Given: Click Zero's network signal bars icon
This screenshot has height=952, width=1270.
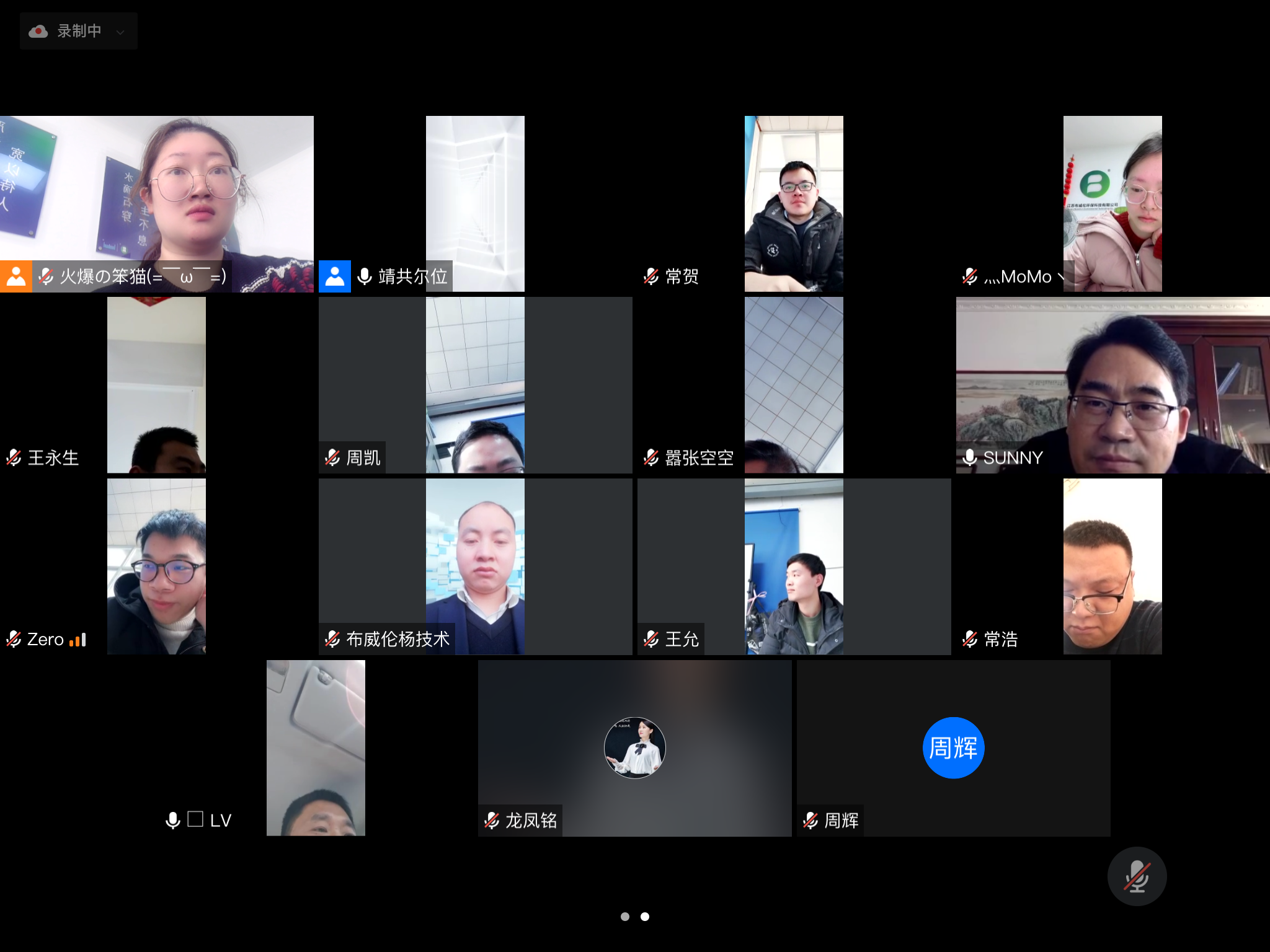Looking at the screenshot, I should point(78,640).
